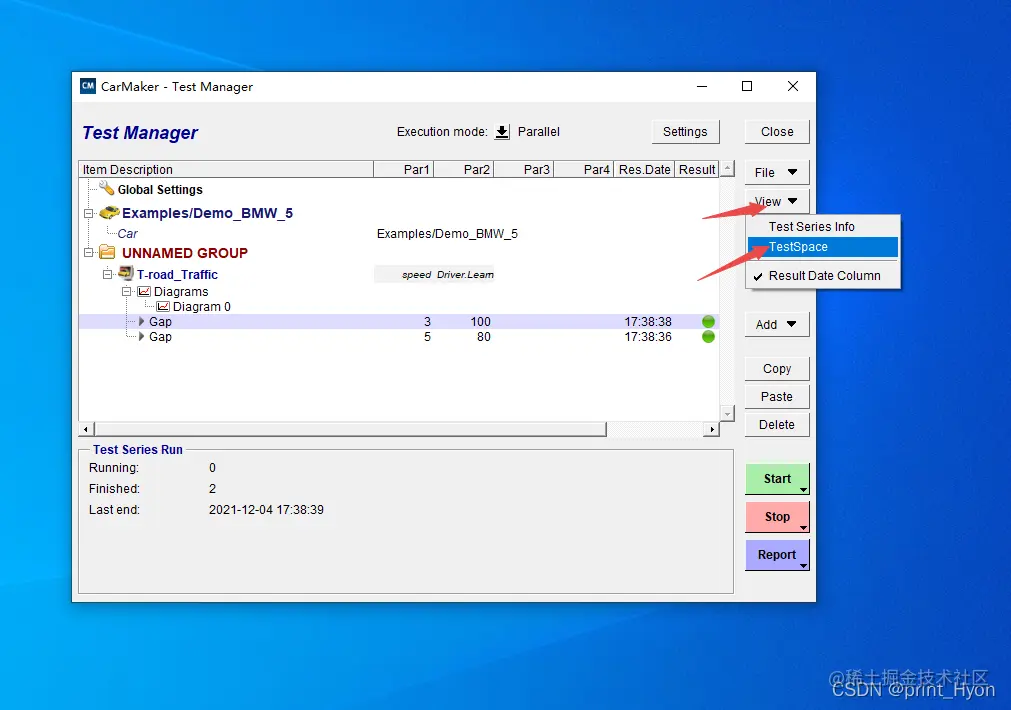
Task: Click the Delete button
Action: click(776, 424)
